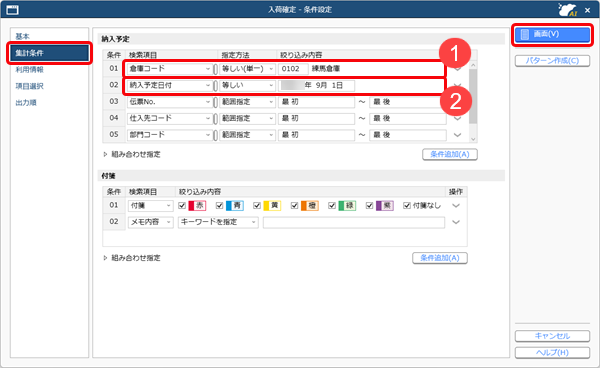The height and width of the screenshot is (368, 600).
Task: Open the 倉庫コード search item dropdown
Action: tap(170, 69)
